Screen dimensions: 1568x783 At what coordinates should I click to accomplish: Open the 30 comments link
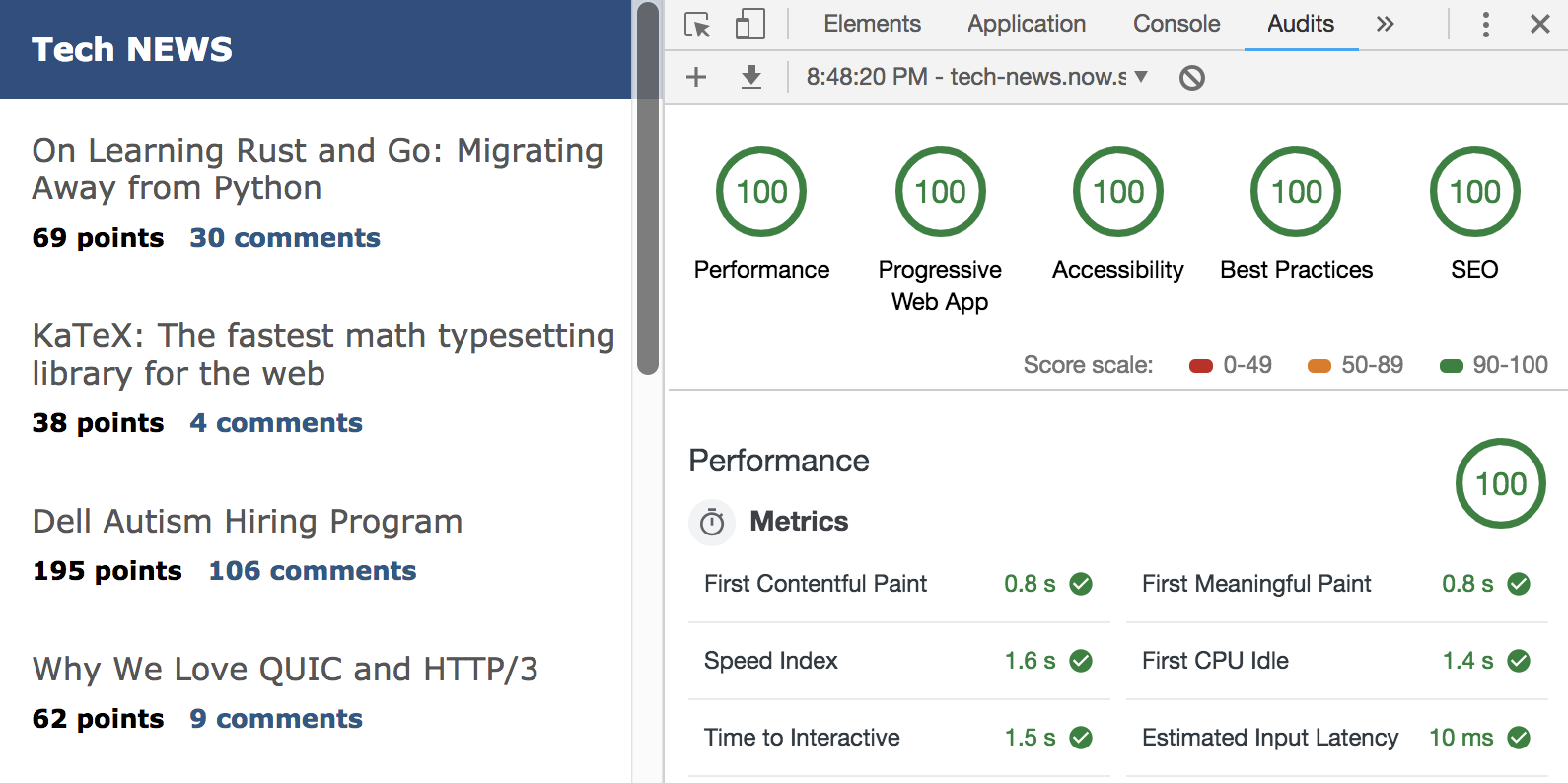285,238
